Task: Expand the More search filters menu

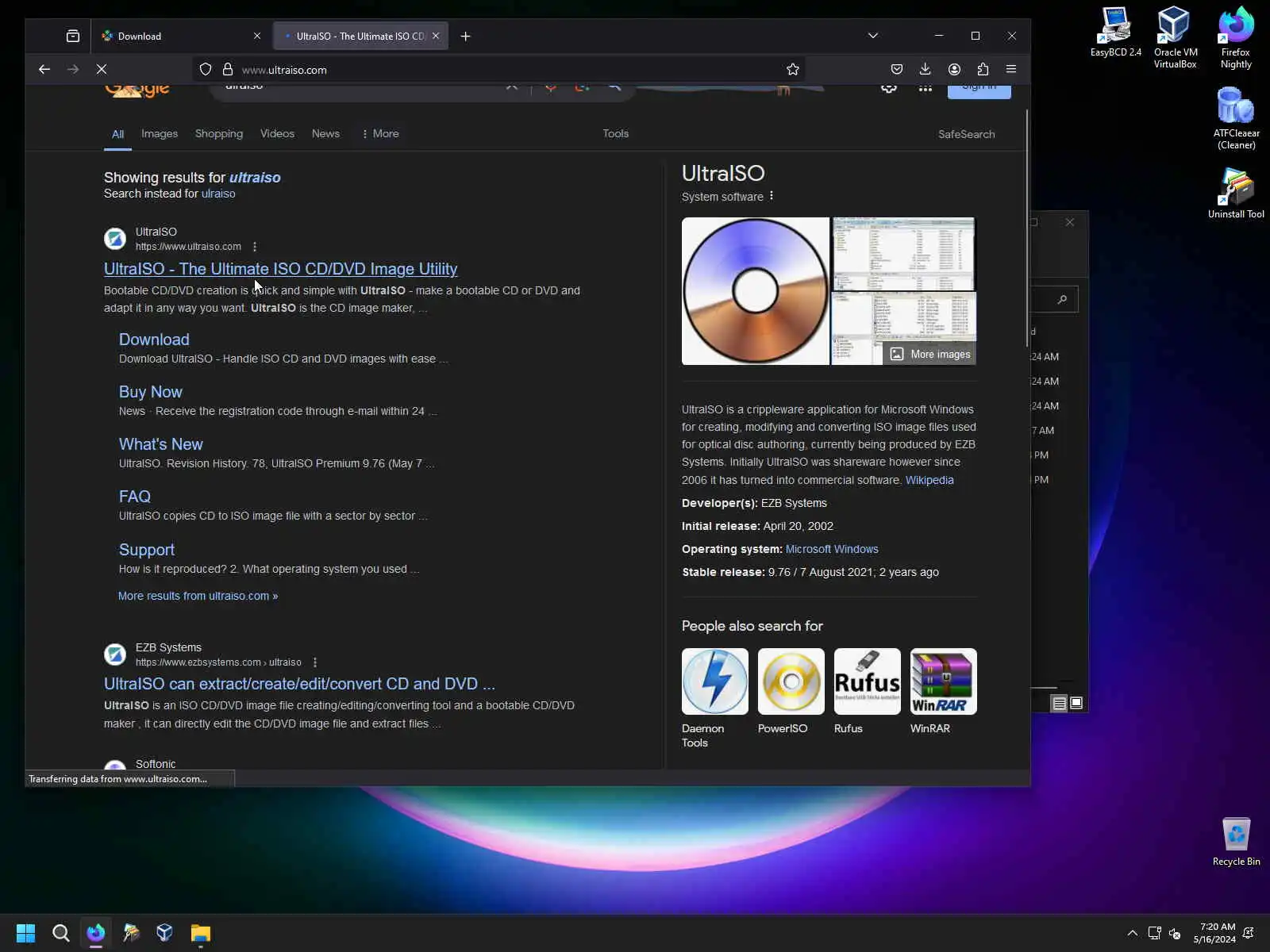Action: point(380,133)
